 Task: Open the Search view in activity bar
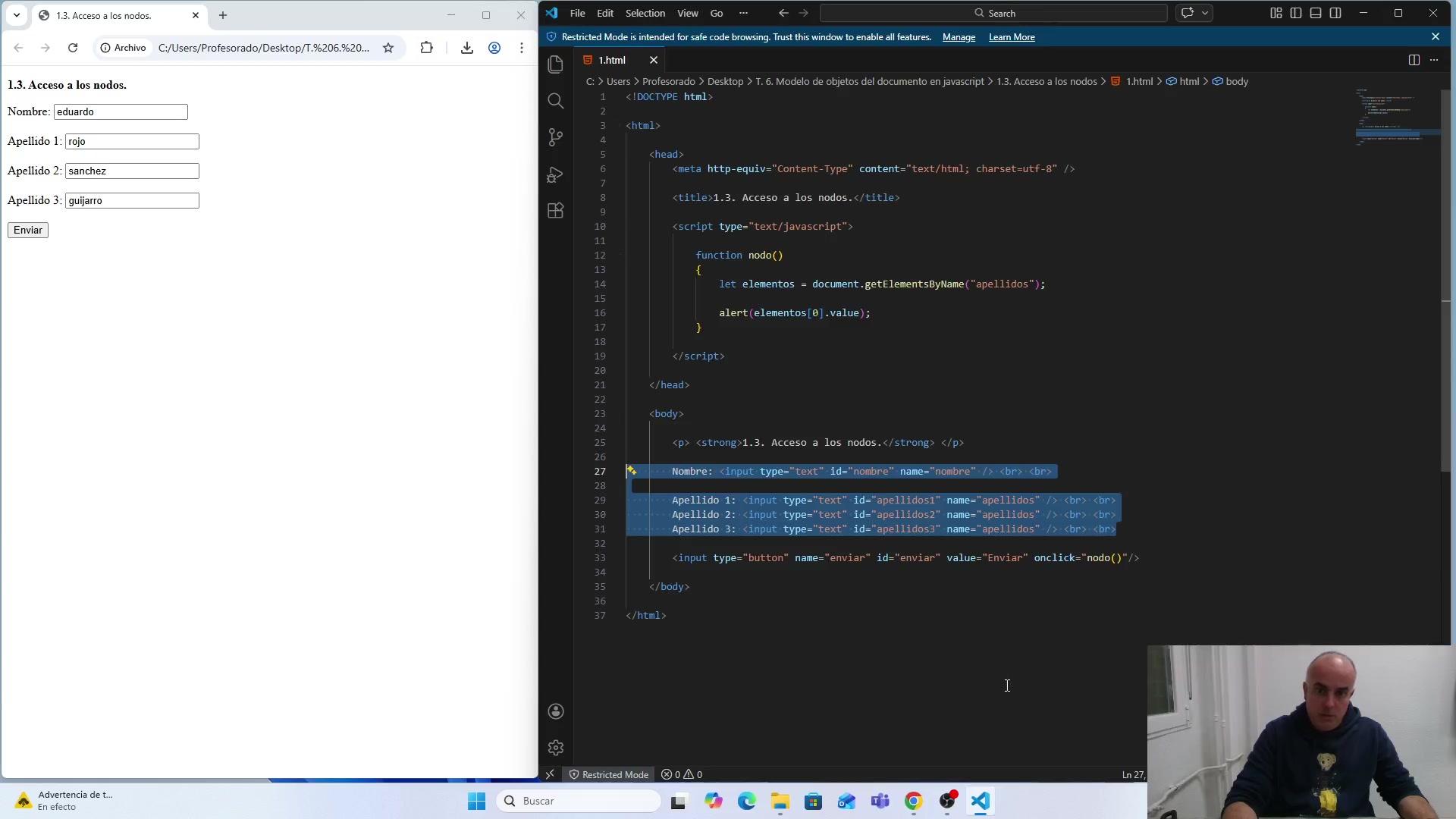(556, 101)
